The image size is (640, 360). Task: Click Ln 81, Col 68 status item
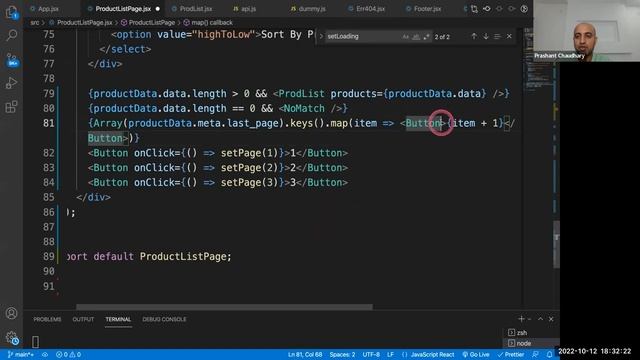(x=305, y=354)
